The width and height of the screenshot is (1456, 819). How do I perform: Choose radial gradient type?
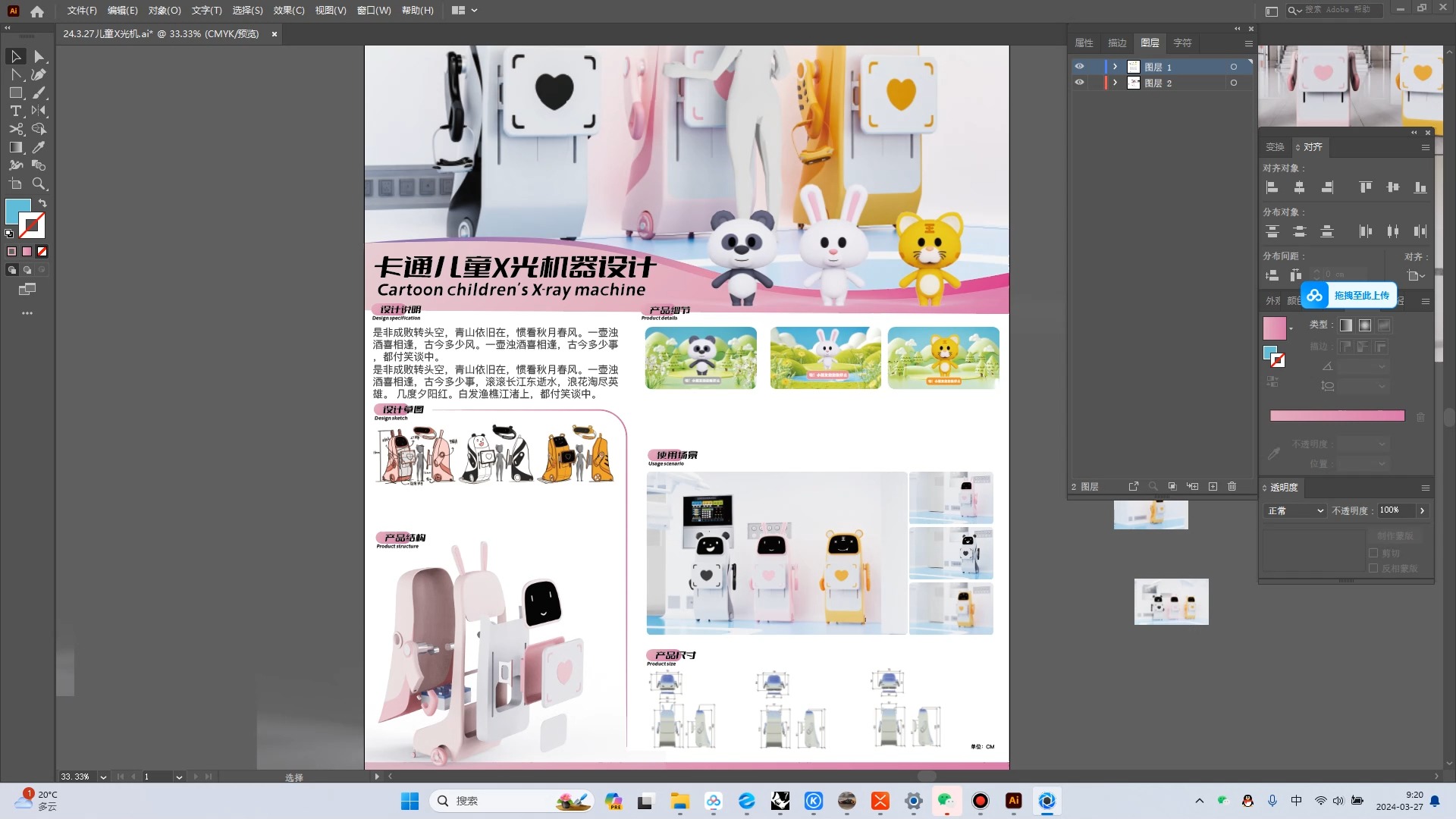(x=1365, y=325)
